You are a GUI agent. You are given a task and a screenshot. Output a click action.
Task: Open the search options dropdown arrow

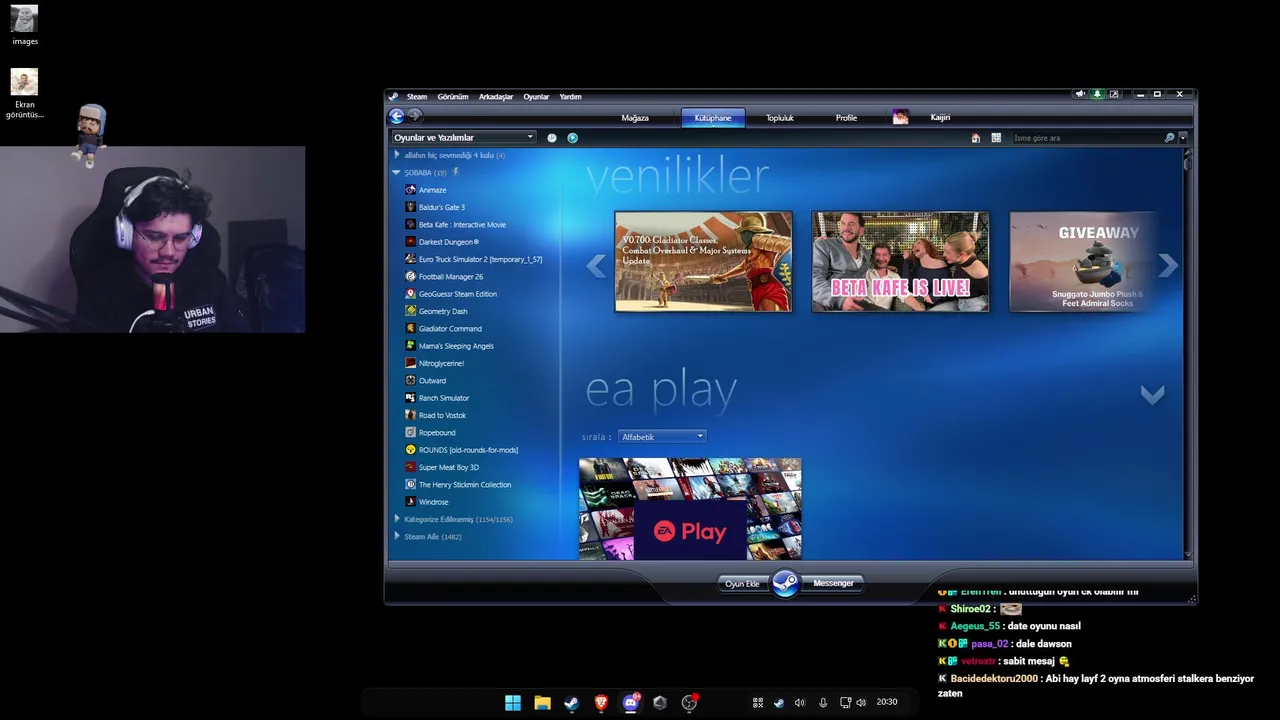click(1182, 138)
